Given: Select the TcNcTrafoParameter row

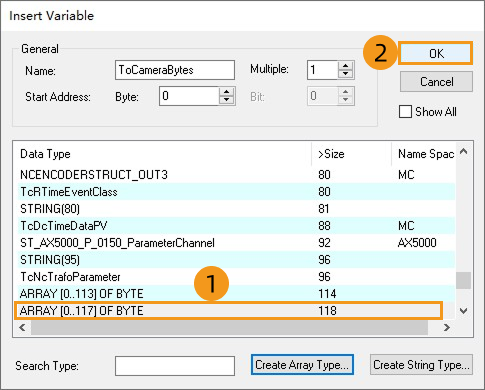Looking at the screenshot, I should coord(235,277).
